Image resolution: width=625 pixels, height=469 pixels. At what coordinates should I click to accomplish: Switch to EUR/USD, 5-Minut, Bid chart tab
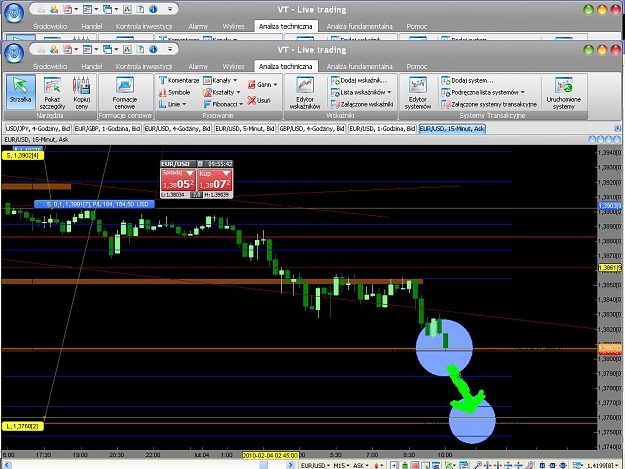tap(245, 129)
